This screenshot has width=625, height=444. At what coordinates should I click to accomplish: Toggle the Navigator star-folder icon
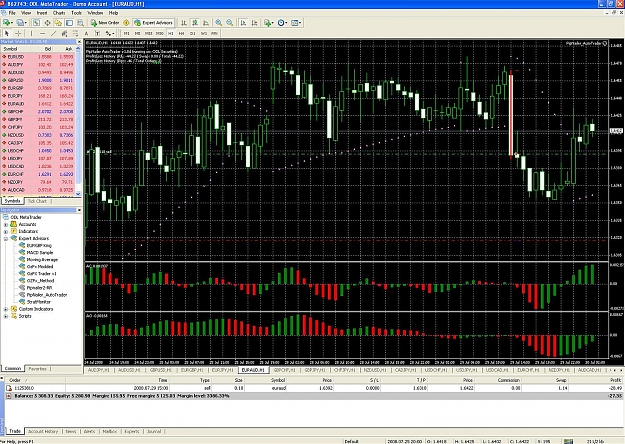58,23
